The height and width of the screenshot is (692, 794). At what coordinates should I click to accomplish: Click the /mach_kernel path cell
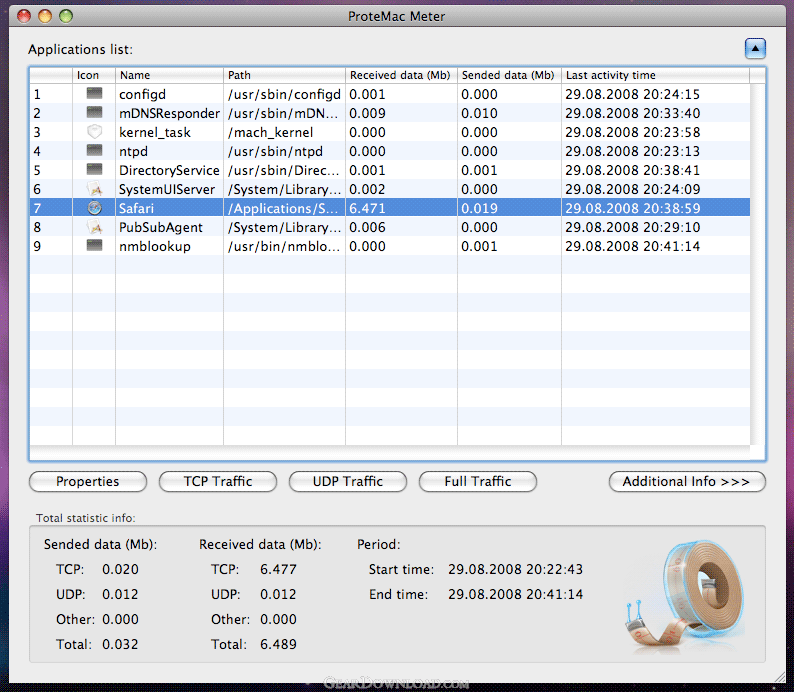tap(270, 133)
